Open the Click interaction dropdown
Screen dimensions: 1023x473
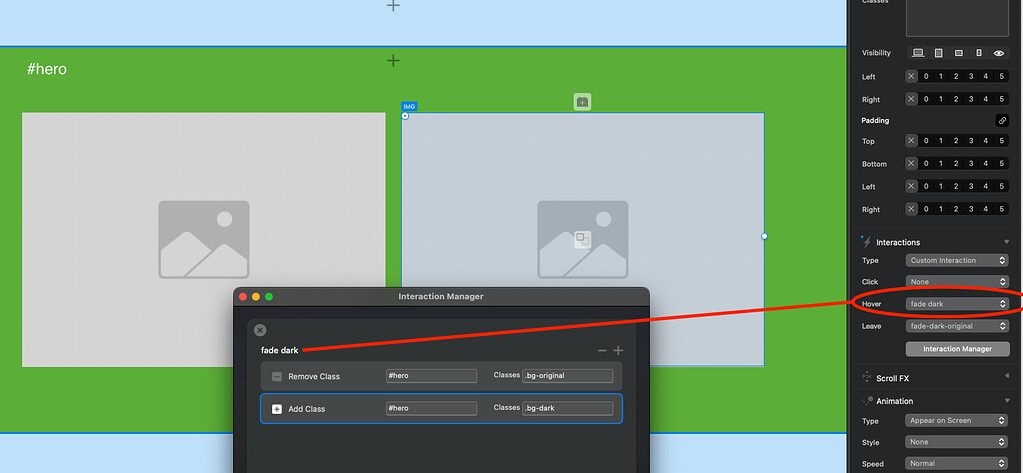click(x=956, y=282)
